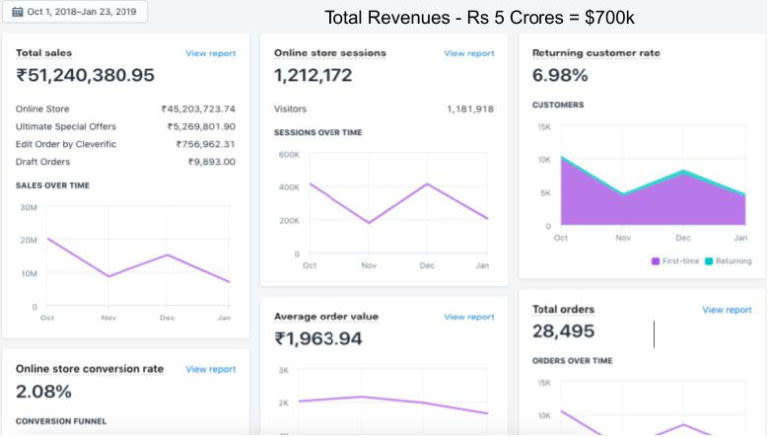Viewport: 768px width, 437px height.
Task: Open View report for Total sales
Action: tap(211, 53)
